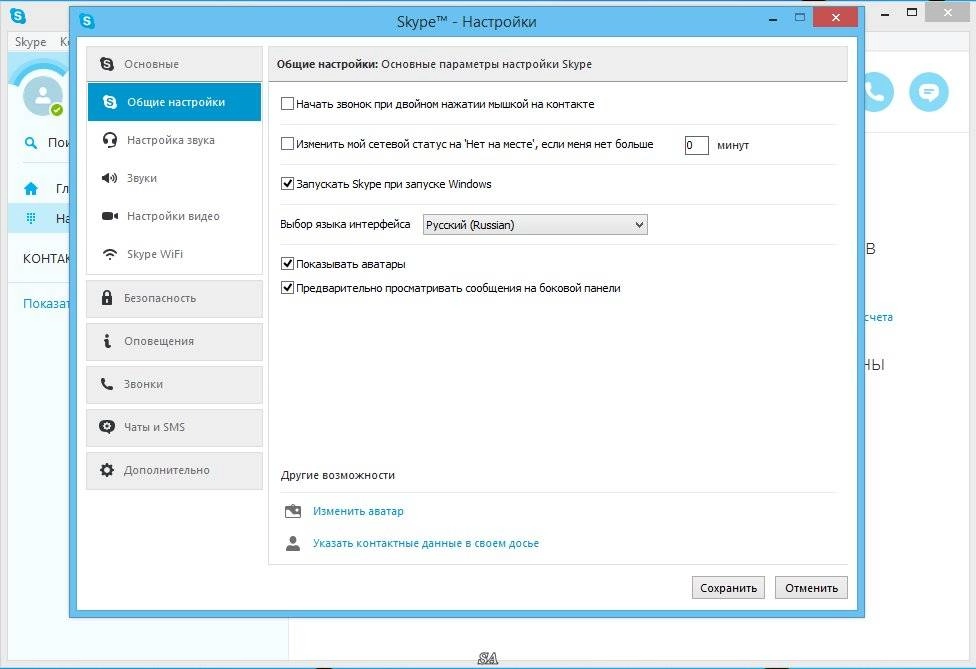Click the camera icon beside Настройки видео
976x669 pixels.
click(x=110, y=216)
